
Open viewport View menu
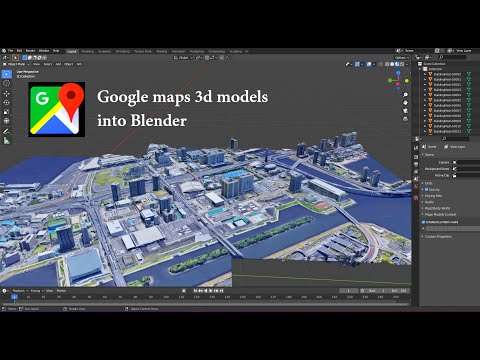[x=36, y=64]
